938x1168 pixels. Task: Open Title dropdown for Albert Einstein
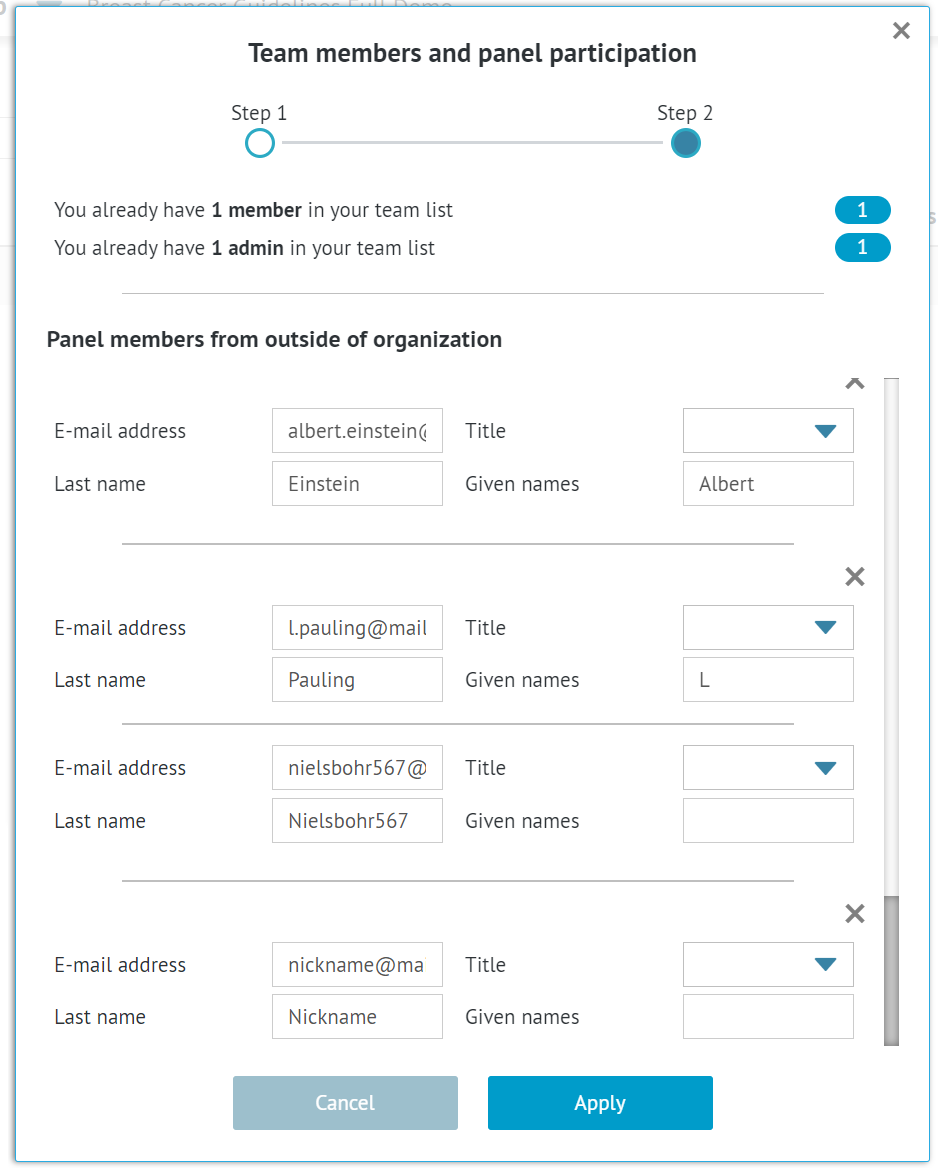click(x=768, y=431)
